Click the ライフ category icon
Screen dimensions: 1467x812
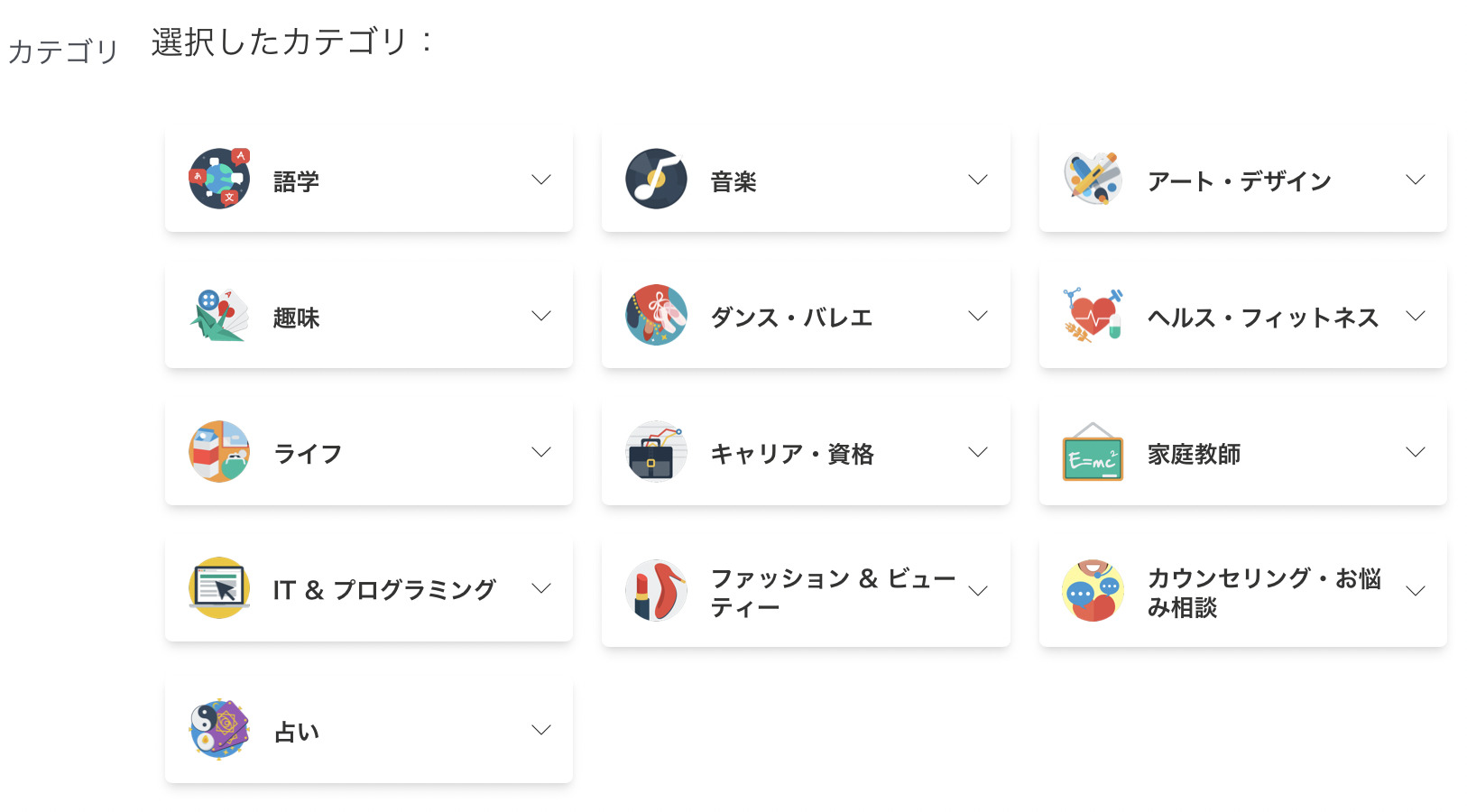tap(219, 451)
